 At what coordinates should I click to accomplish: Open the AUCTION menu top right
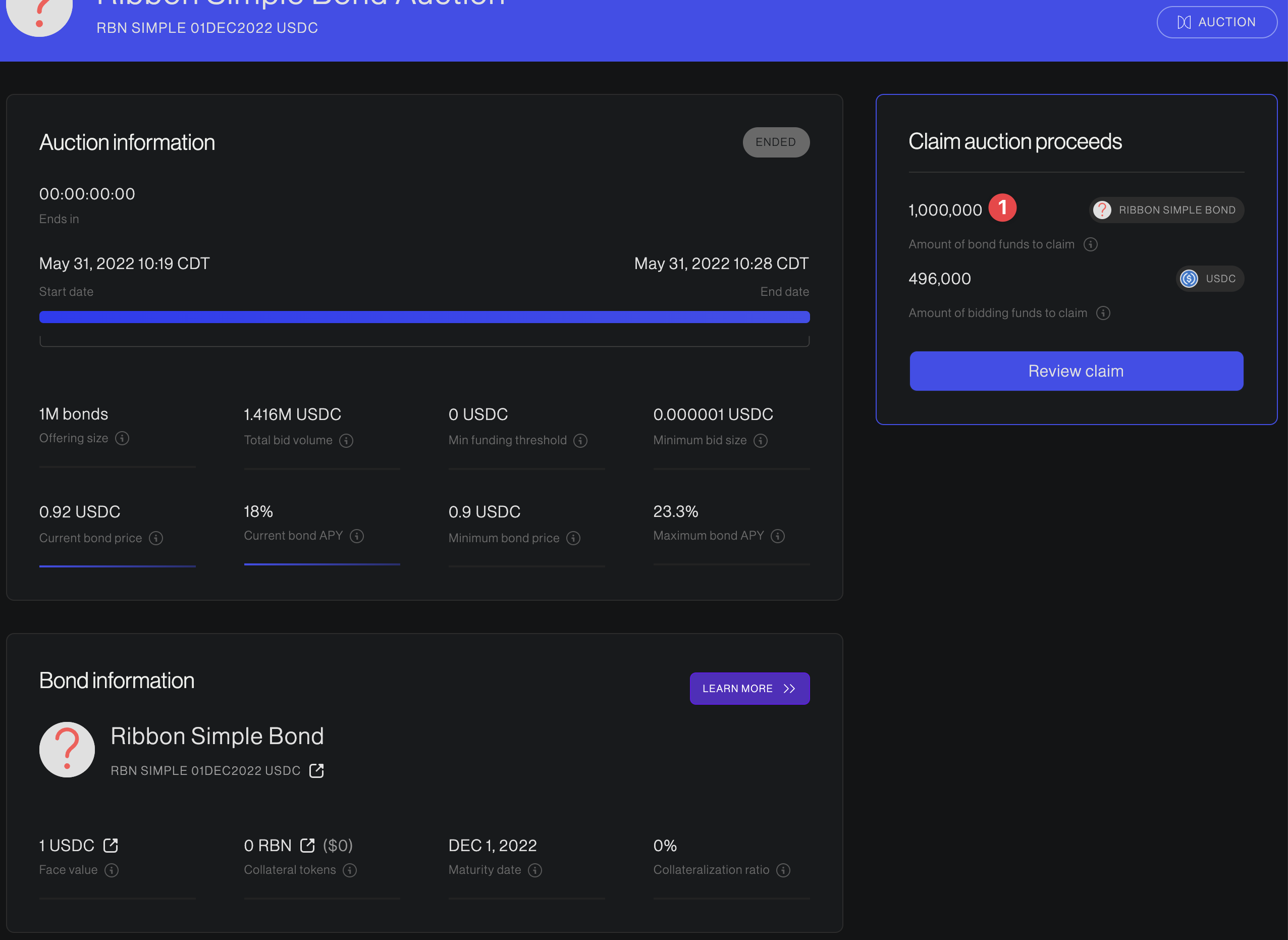pyautogui.click(x=1217, y=22)
